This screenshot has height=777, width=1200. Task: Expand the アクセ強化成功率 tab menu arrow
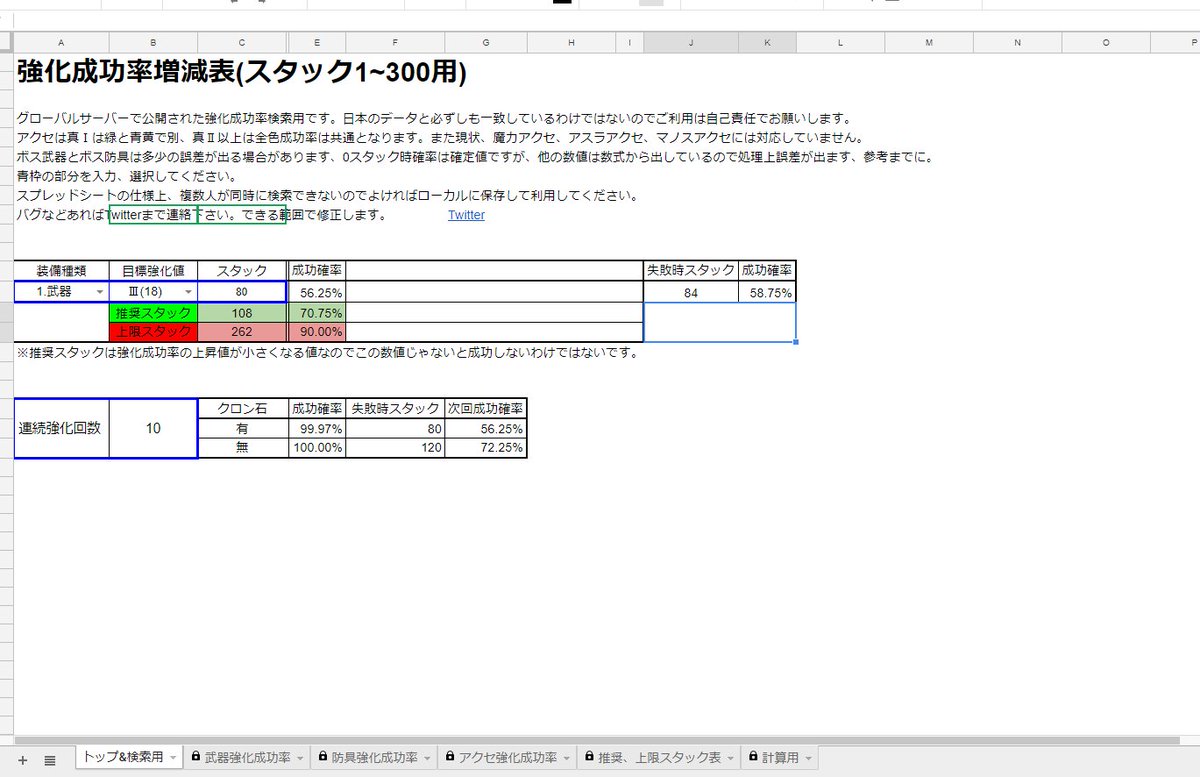(567, 759)
